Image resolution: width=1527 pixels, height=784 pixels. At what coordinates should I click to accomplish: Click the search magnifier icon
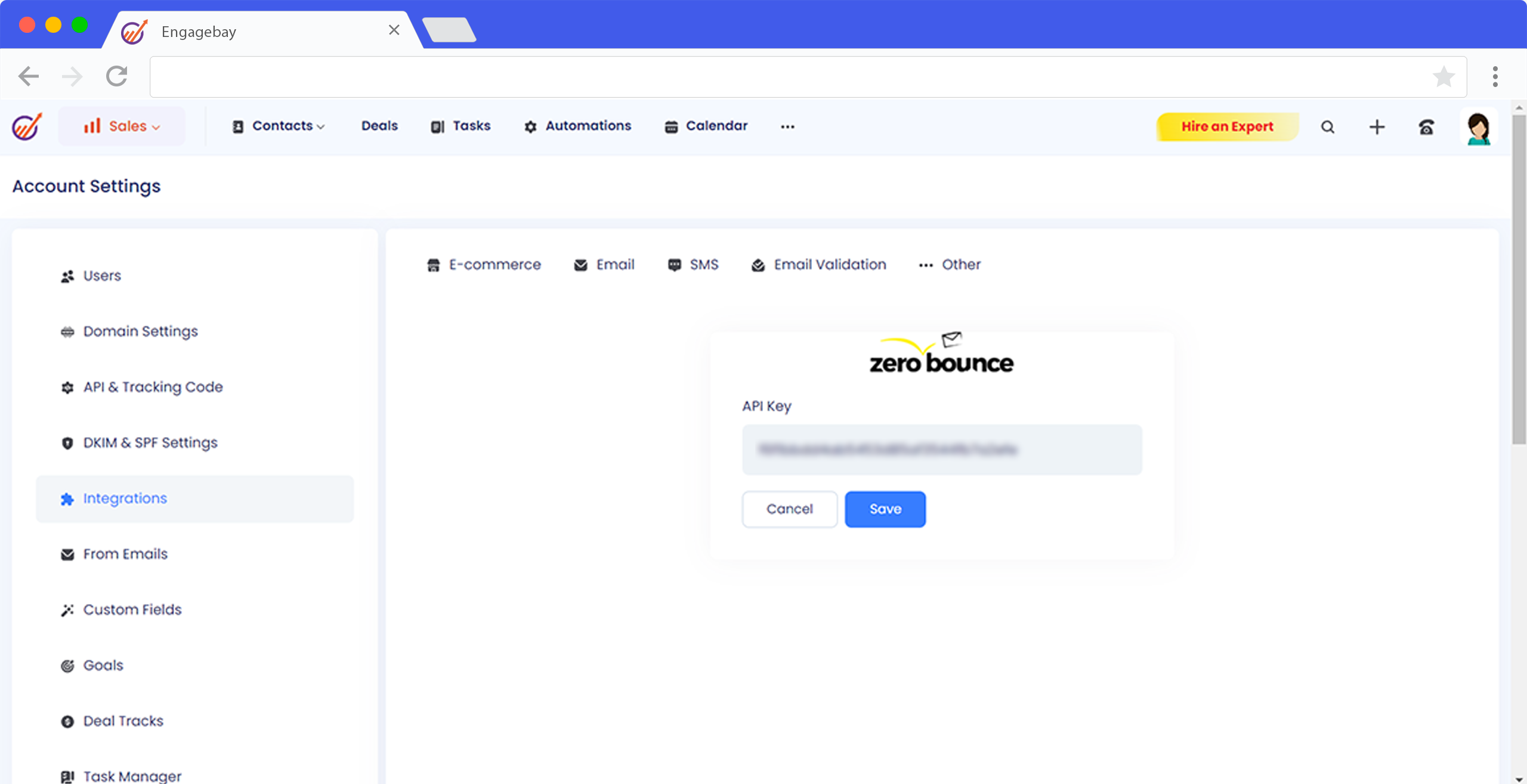coord(1327,127)
